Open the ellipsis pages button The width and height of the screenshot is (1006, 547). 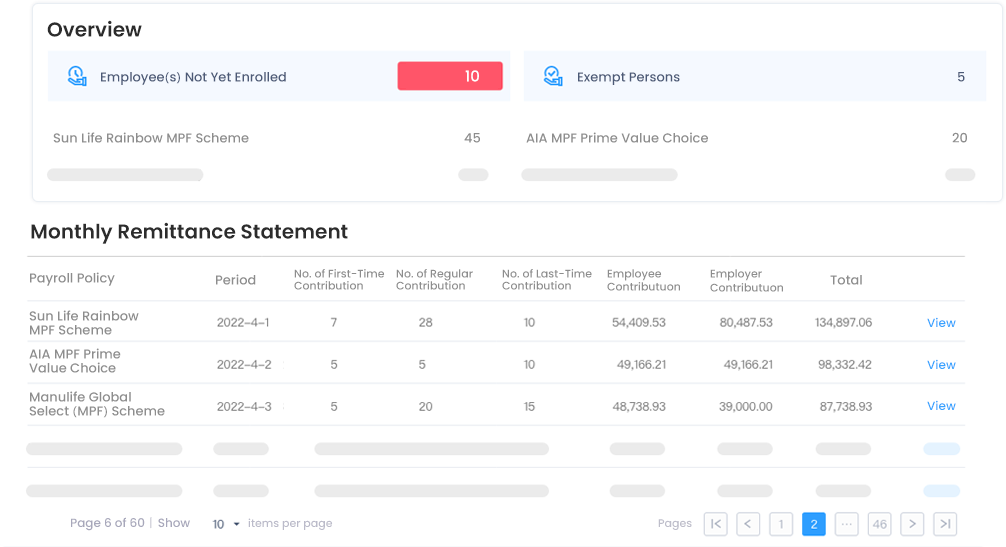(x=846, y=524)
